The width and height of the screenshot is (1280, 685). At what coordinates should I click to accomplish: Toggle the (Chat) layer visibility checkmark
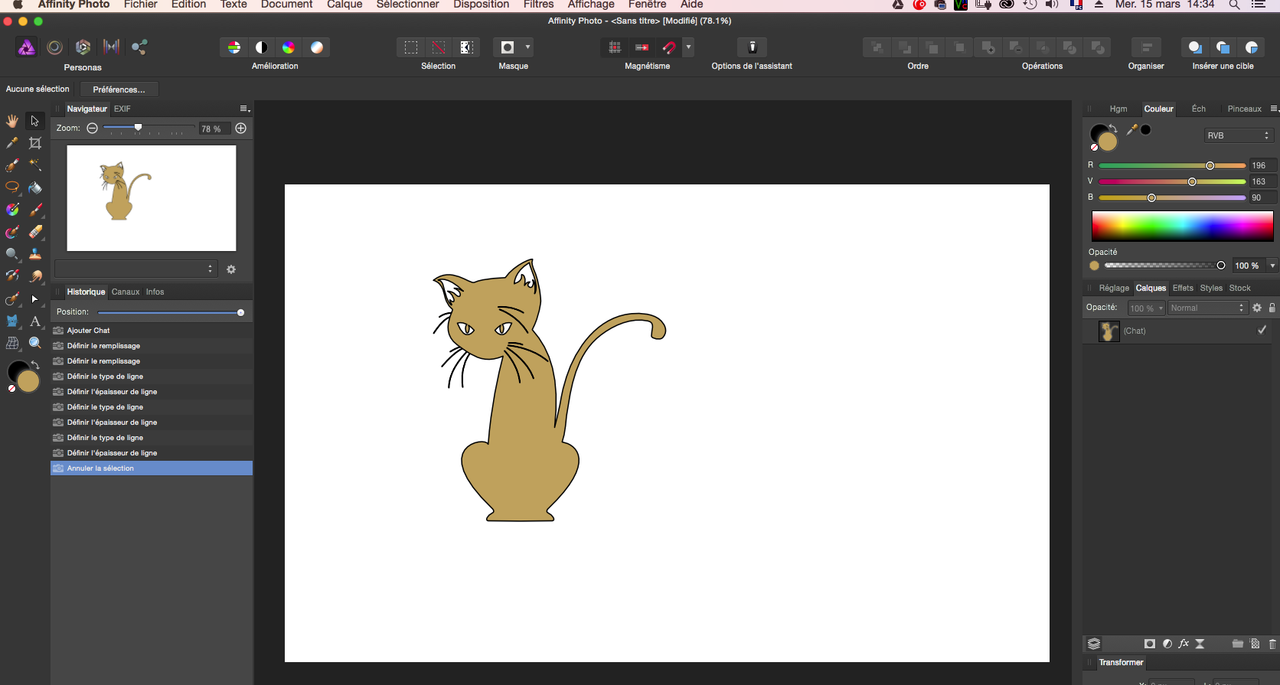click(x=1262, y=330)
